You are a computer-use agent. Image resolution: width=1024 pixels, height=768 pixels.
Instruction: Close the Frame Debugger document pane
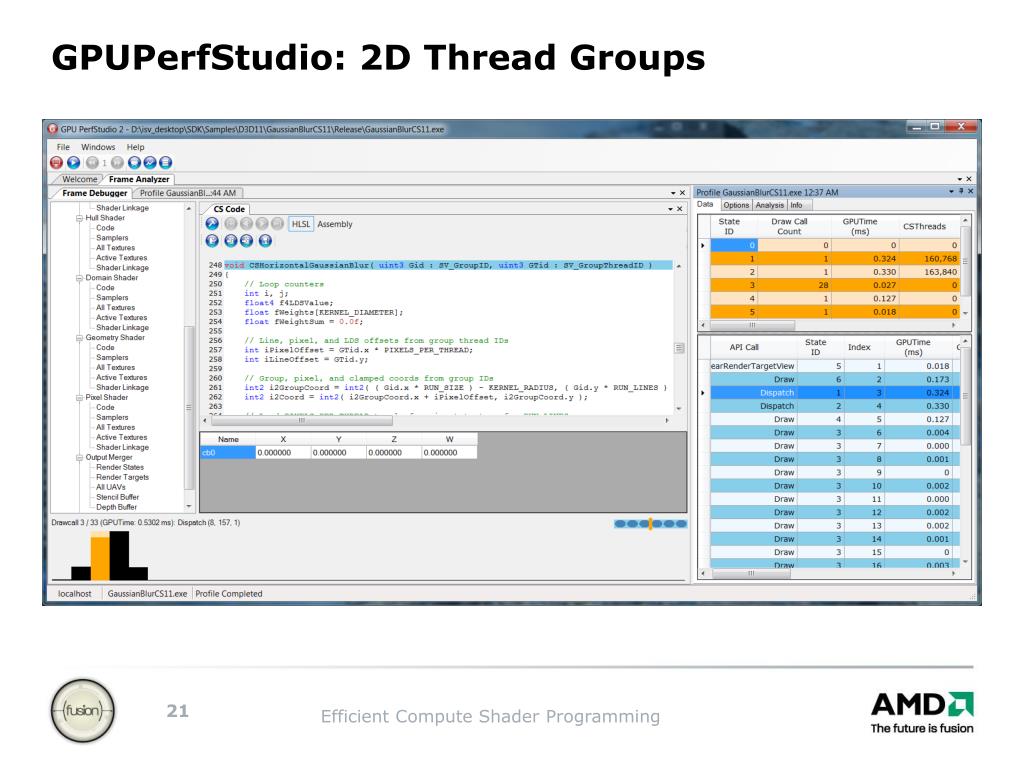point(682,193)
